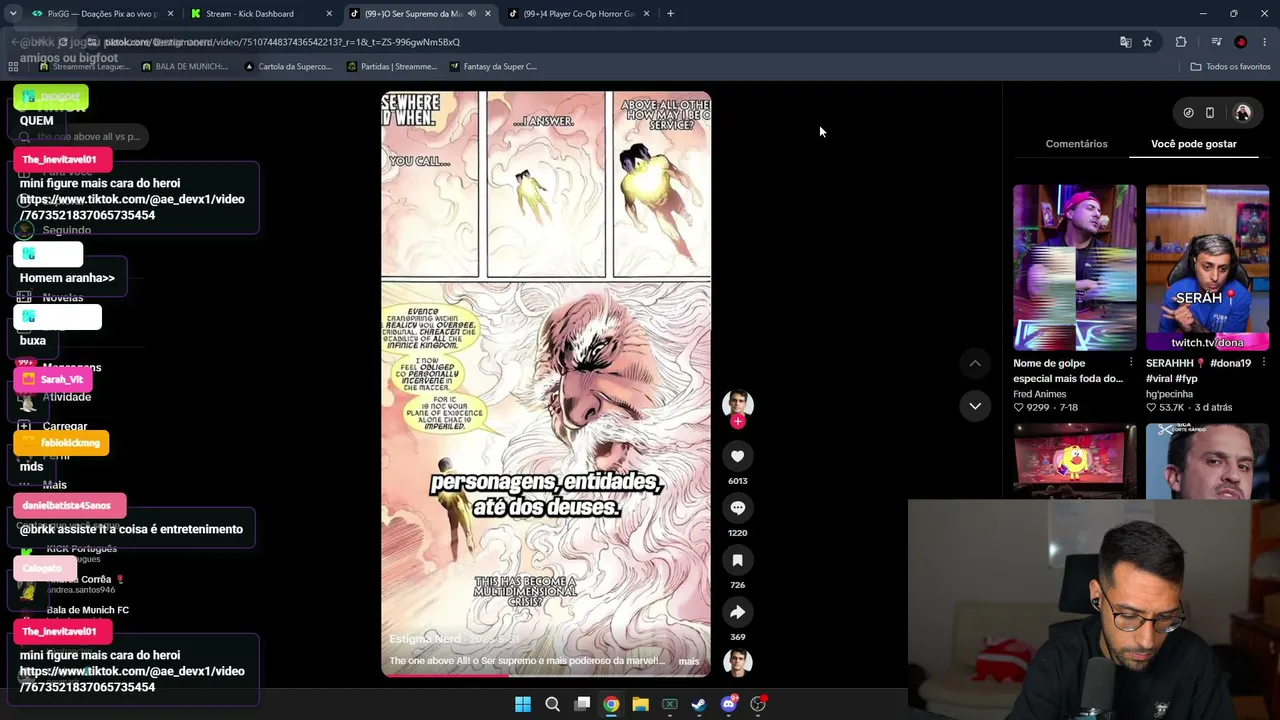Mute the tab using its speaker icon
This screenshot has width=1280, height=720.
coord(473,14)
